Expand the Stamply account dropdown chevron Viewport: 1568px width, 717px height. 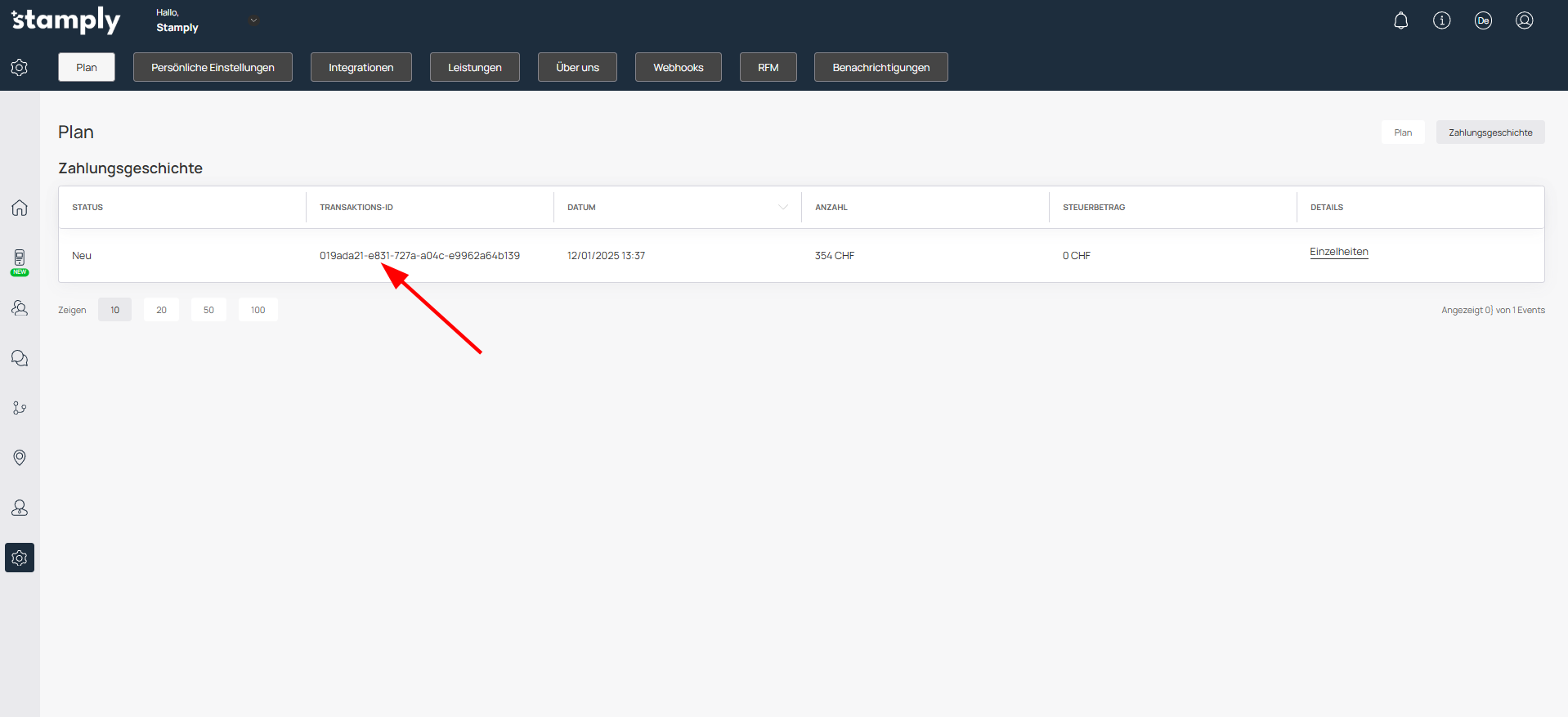point(253,20)
